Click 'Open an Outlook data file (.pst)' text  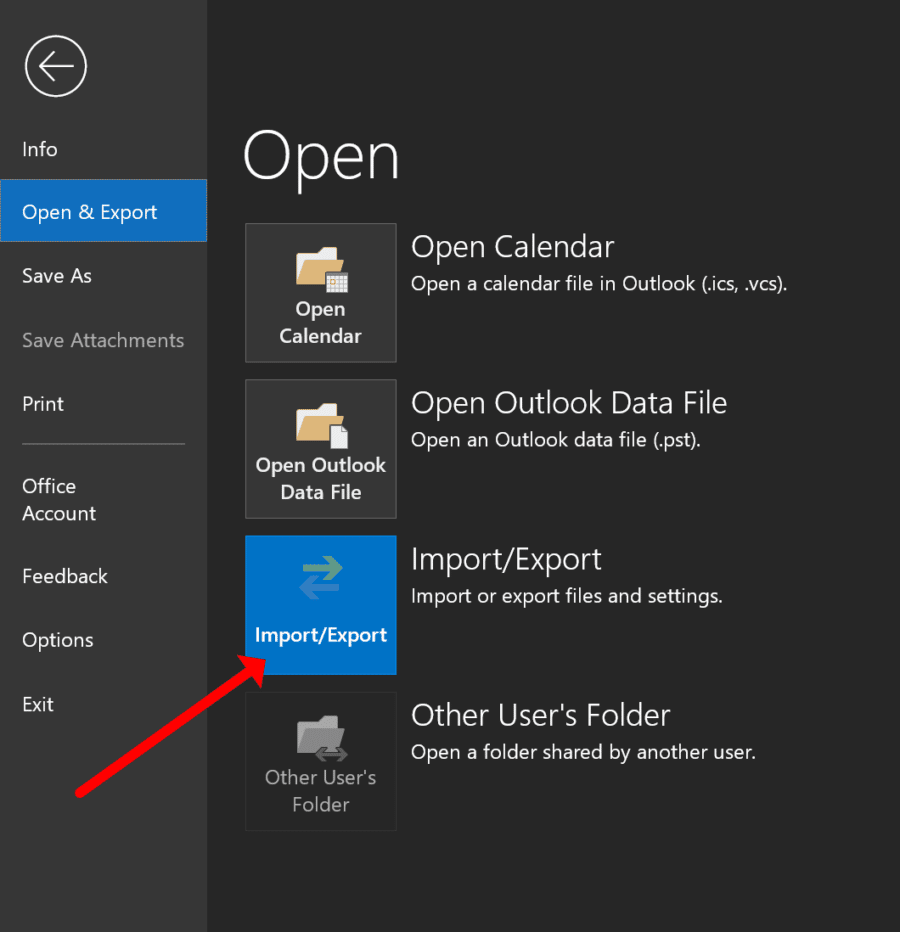[x=556, y=440]
